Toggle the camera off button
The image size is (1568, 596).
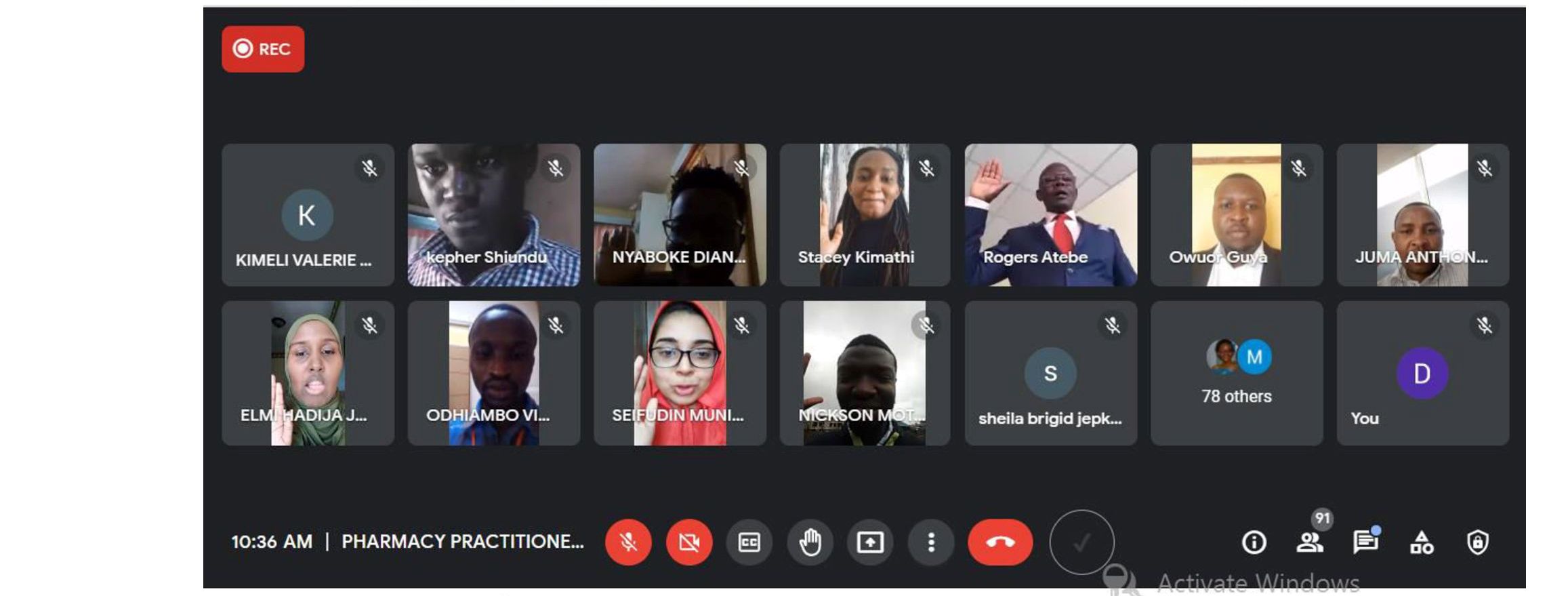coord(689,542)
